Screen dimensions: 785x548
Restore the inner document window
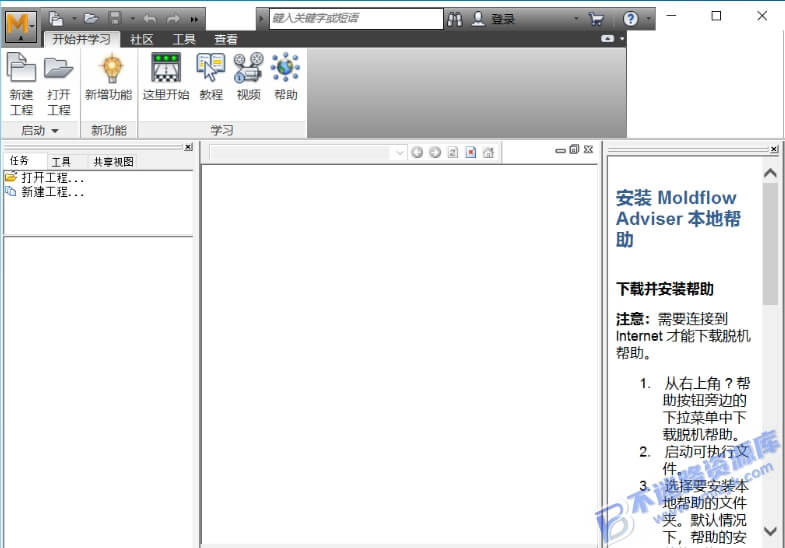[574, 149]
